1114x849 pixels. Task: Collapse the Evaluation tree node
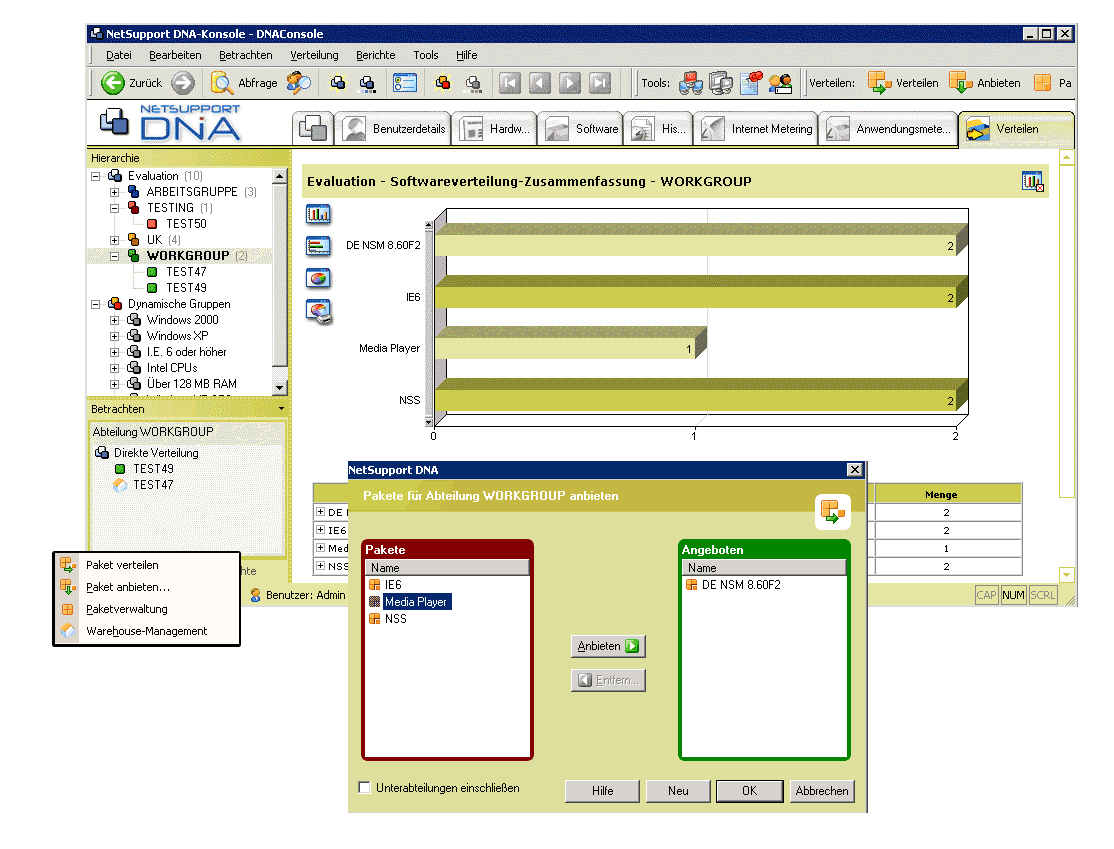95,176
